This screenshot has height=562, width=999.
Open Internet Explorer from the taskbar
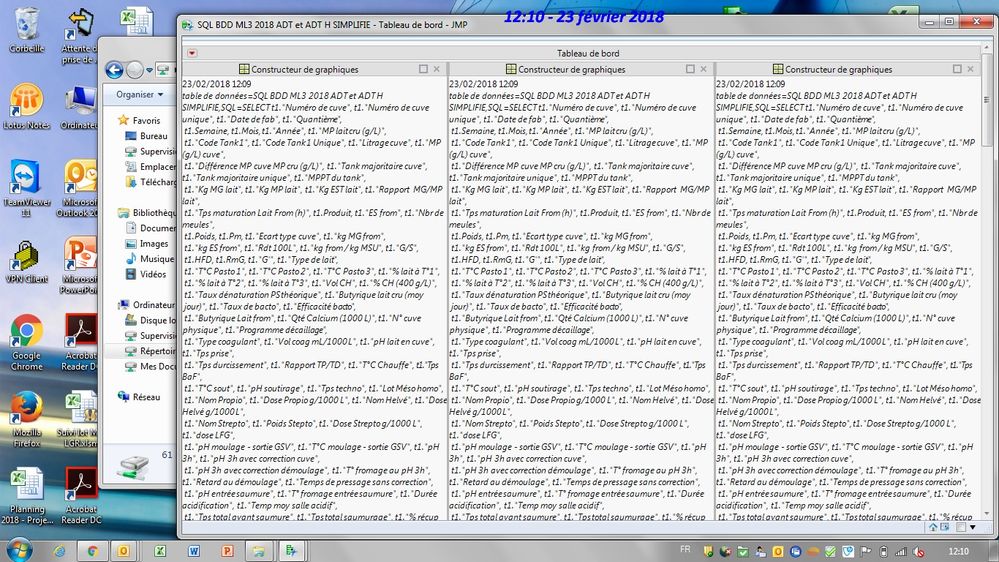point(59,551)
